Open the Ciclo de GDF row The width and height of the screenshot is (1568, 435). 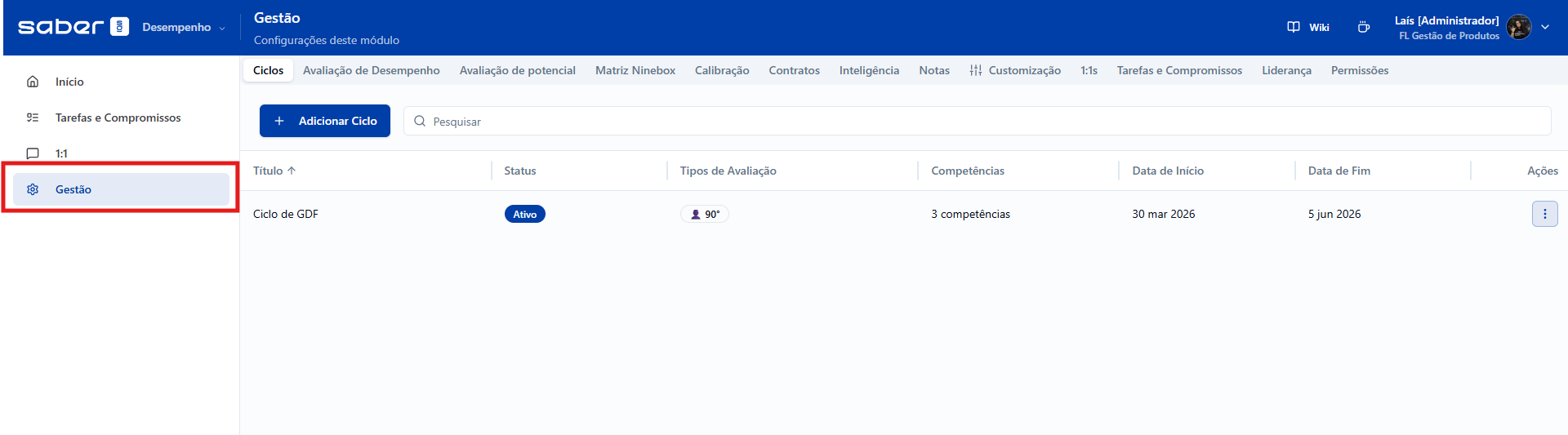point(286,214)
